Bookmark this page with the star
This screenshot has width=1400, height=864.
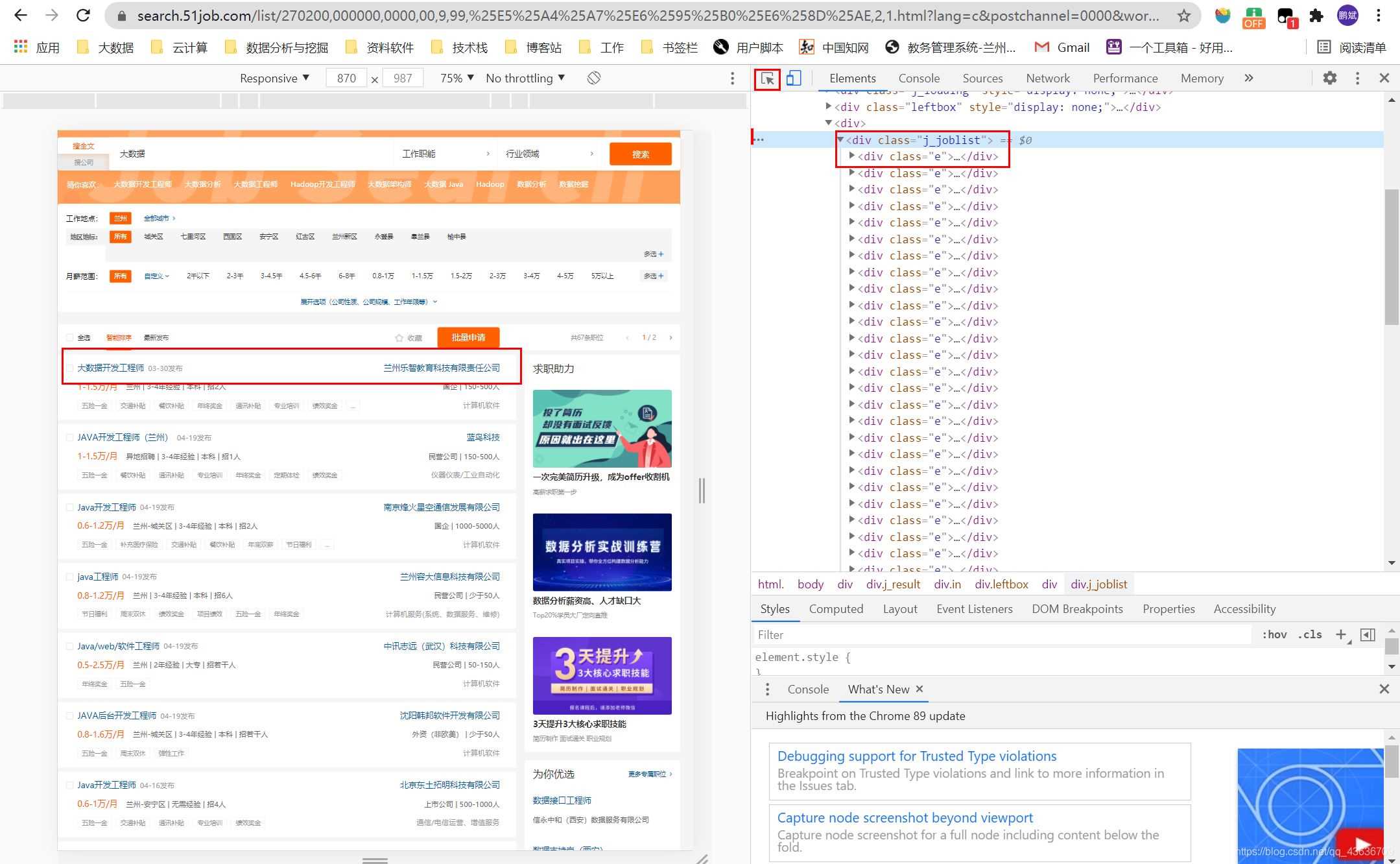[x=1184, y=16]
